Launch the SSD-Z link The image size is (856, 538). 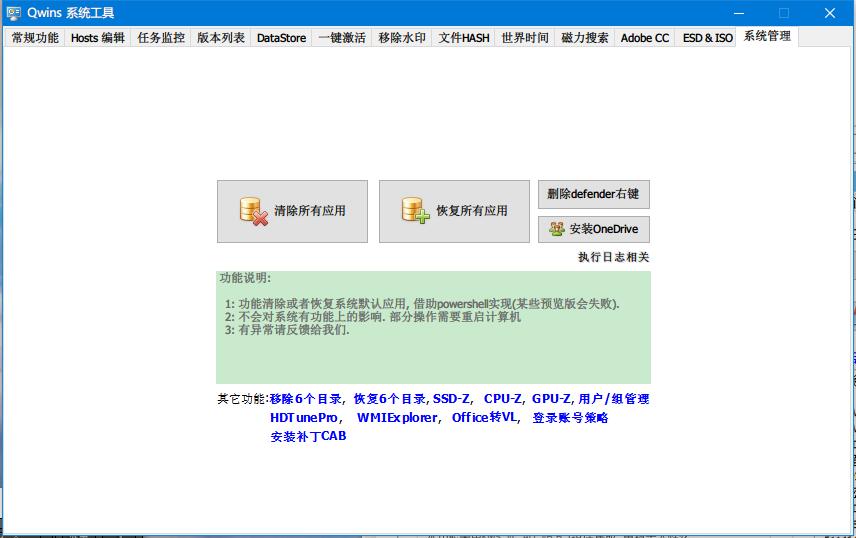click(x=451, y=399)
